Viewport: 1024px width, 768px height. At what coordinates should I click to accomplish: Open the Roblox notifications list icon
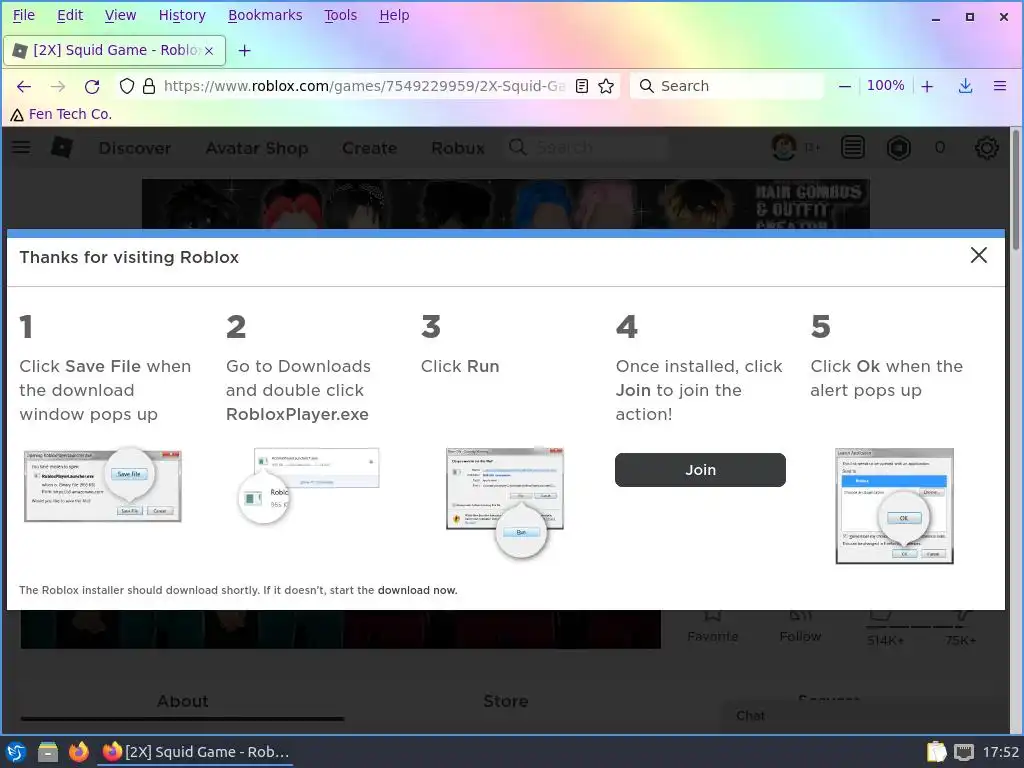tap(852, 148)
